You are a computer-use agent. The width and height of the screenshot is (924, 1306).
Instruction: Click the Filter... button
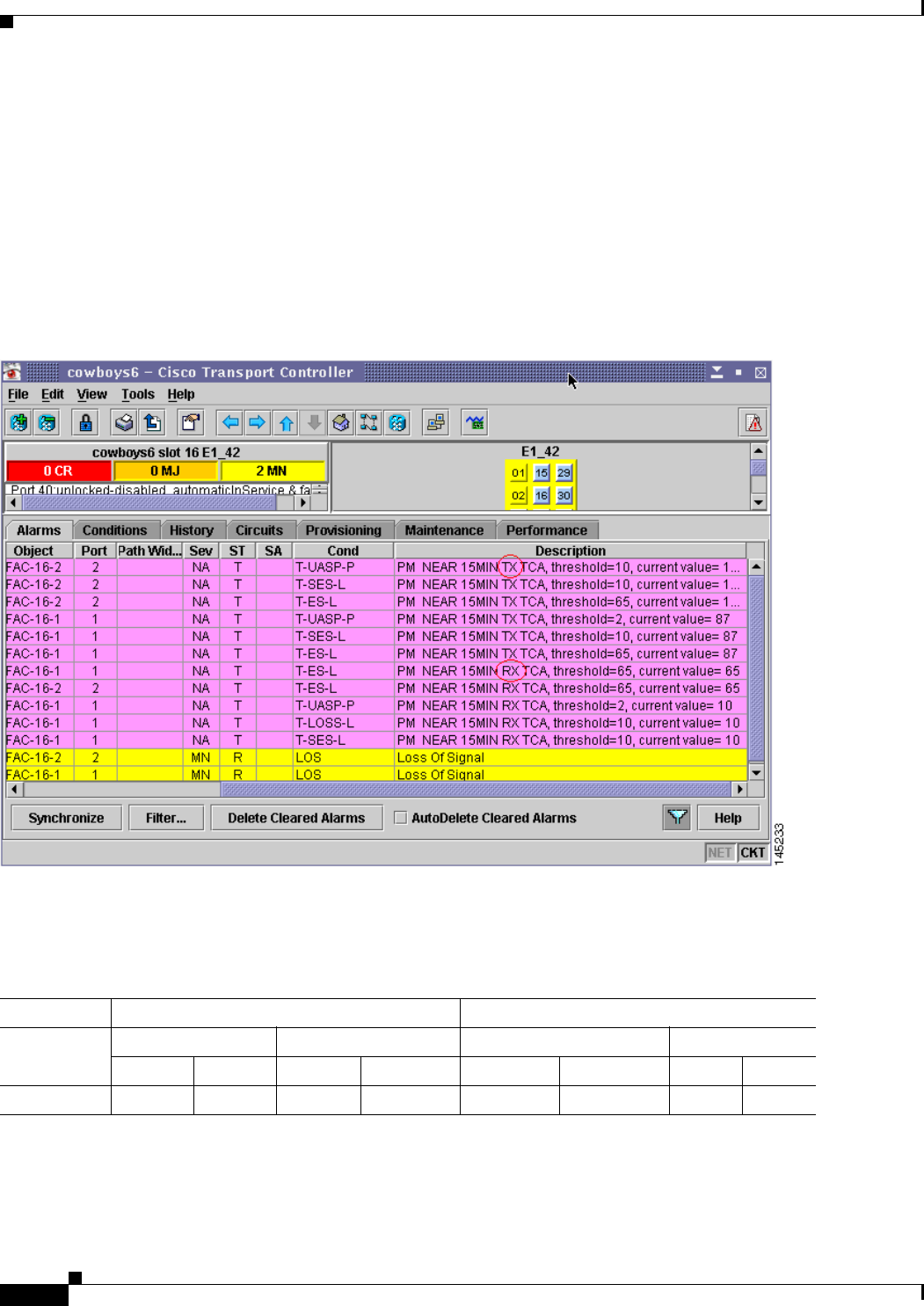166,818
